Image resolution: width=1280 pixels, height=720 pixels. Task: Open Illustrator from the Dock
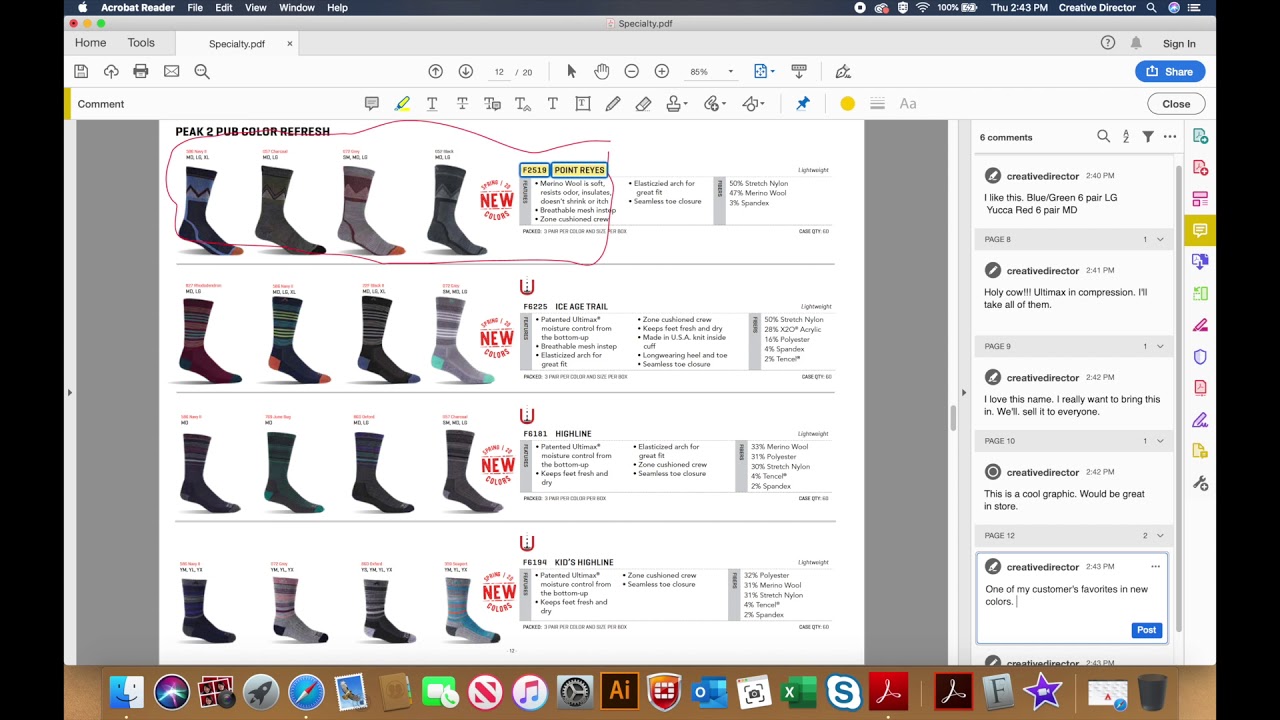tap(619, 692)
